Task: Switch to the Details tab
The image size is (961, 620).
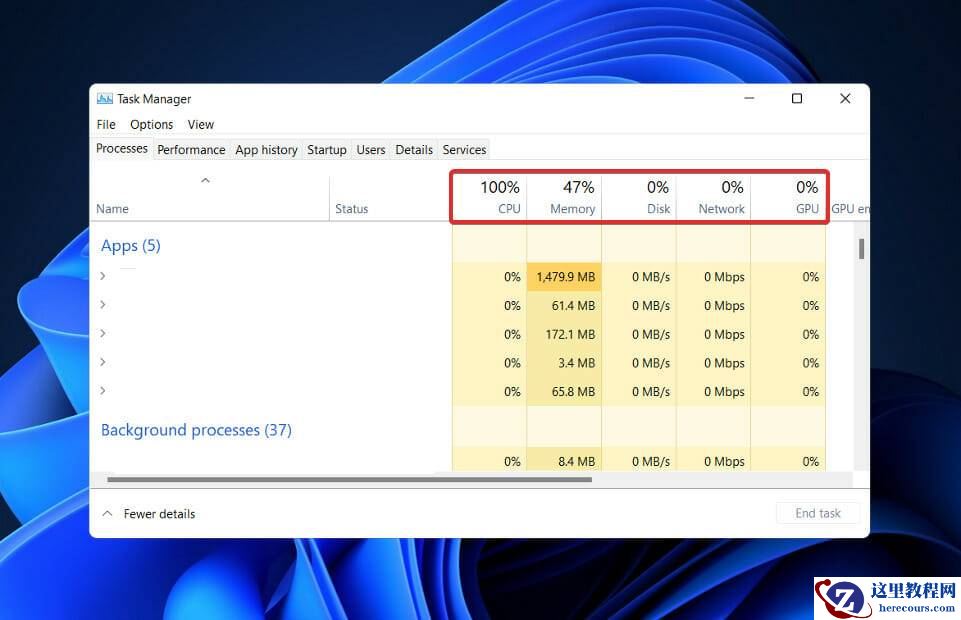Action: [414, 149]
